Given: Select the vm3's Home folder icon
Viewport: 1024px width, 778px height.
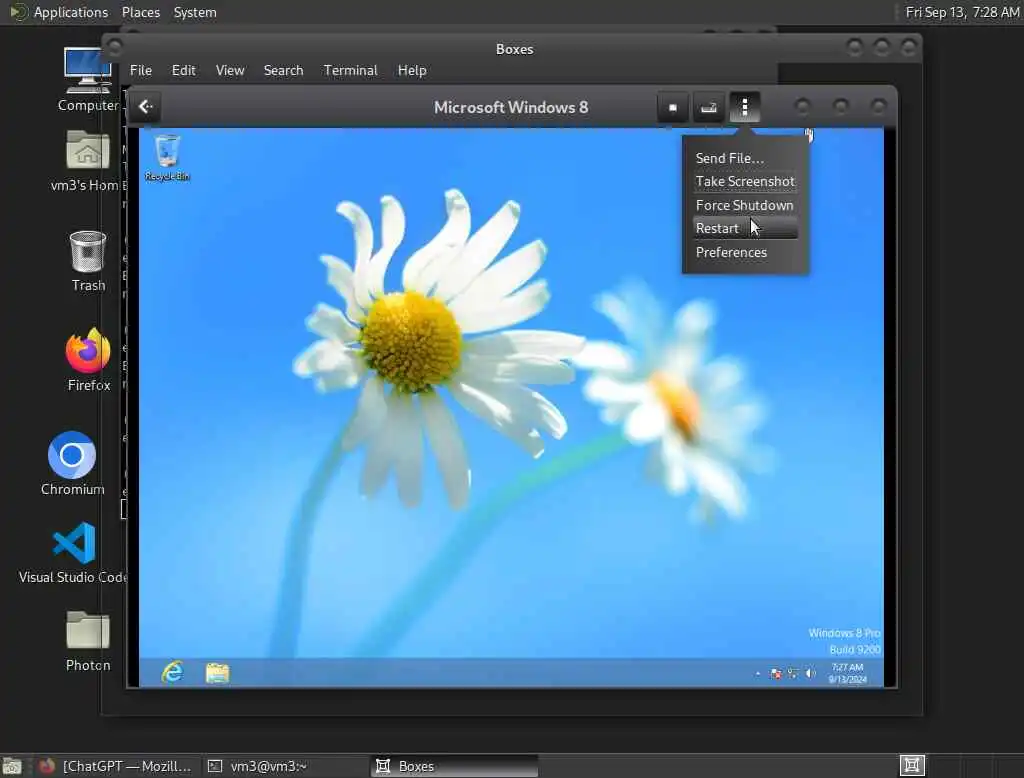Looking at the screenshot, I should coord(87,161).
